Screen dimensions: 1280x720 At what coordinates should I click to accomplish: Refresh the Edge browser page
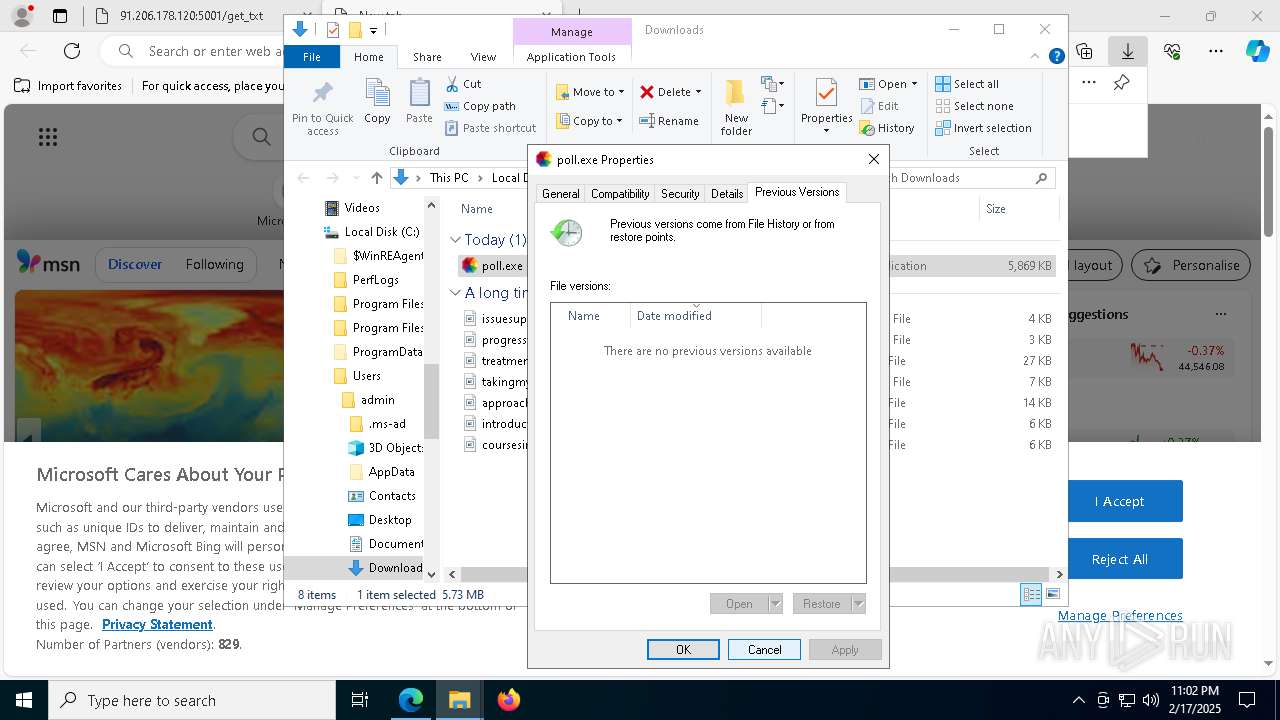72,51
